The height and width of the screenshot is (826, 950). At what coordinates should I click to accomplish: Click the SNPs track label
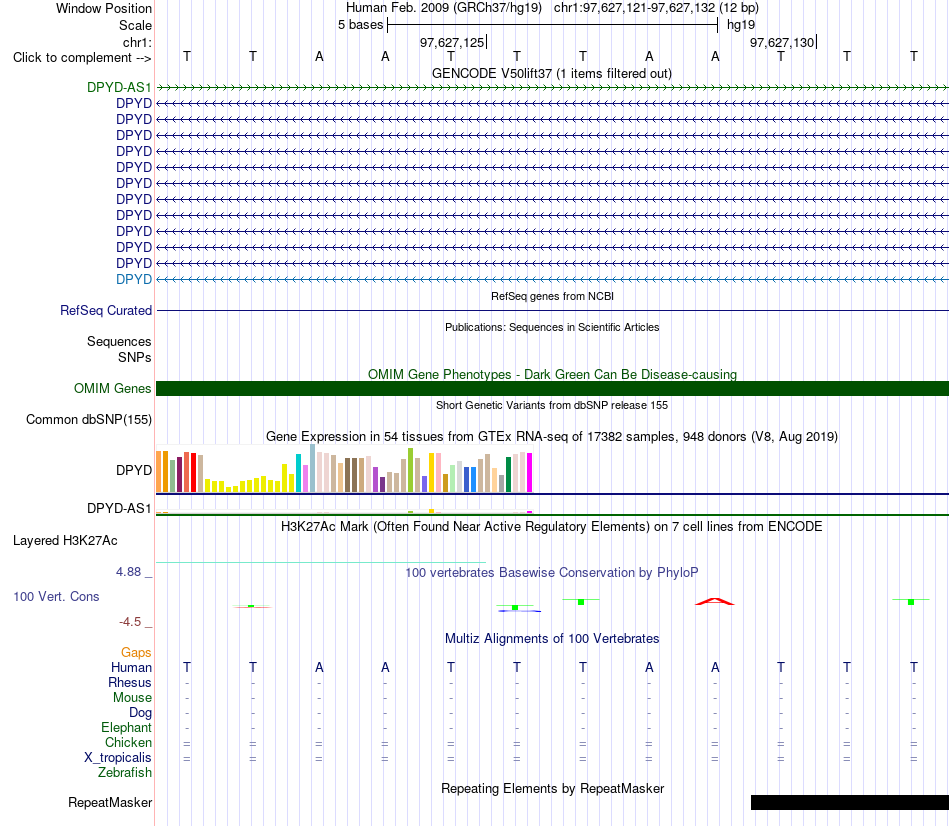tap(135, 358)
